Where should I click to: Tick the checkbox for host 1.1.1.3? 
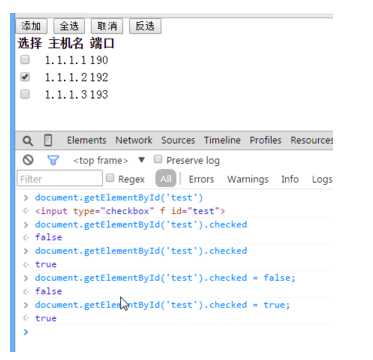[x=25, y=94]
